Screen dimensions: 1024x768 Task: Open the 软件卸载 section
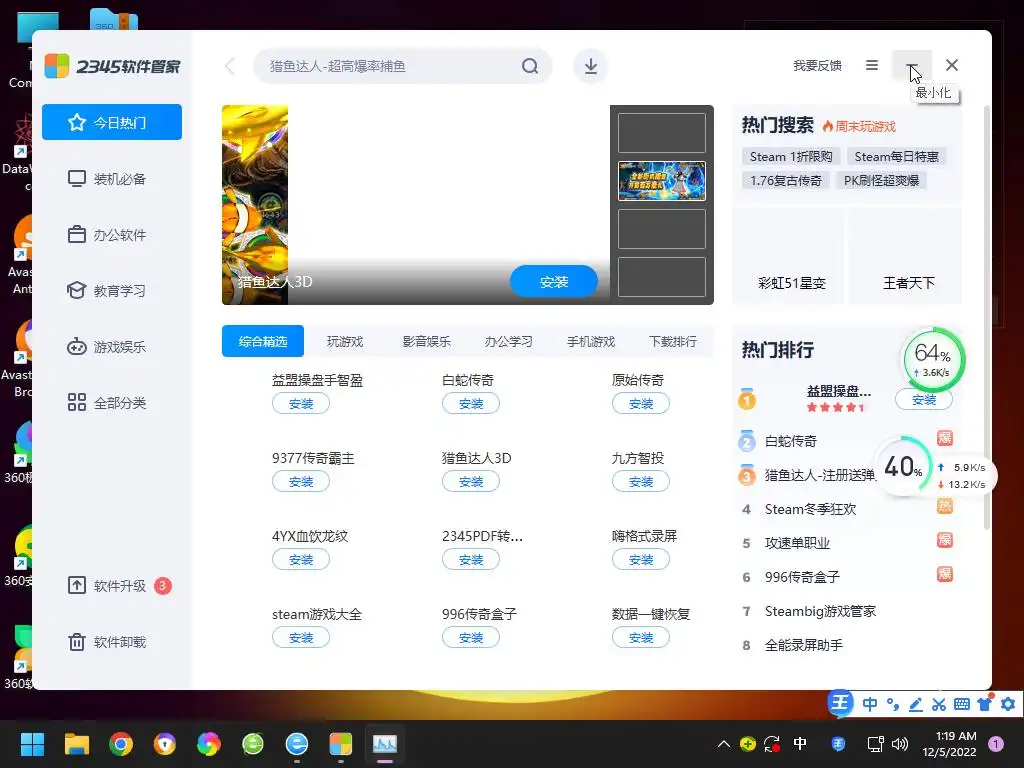tap(112, 642)
